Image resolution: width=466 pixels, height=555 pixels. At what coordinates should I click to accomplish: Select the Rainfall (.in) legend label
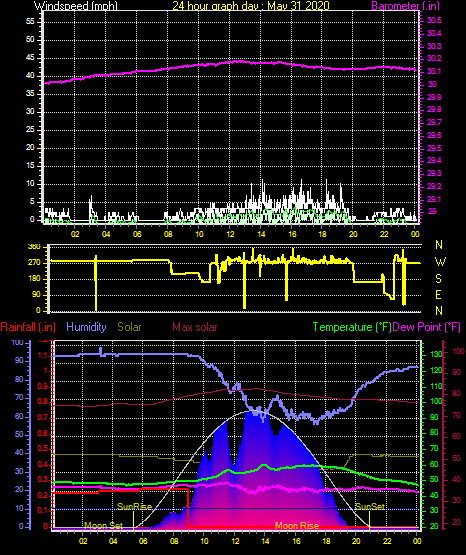[28, 327]
